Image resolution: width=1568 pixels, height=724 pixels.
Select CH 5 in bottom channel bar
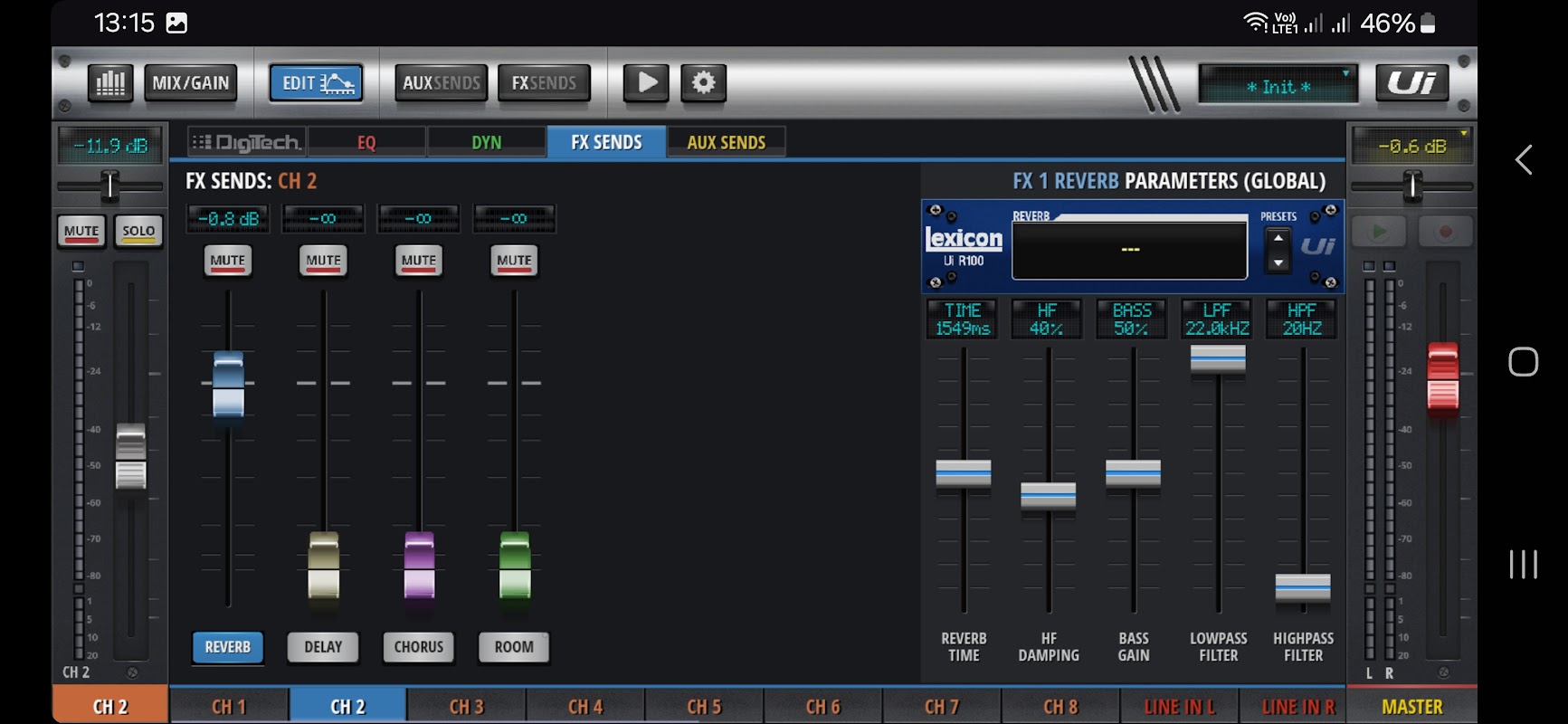(704, 707)
